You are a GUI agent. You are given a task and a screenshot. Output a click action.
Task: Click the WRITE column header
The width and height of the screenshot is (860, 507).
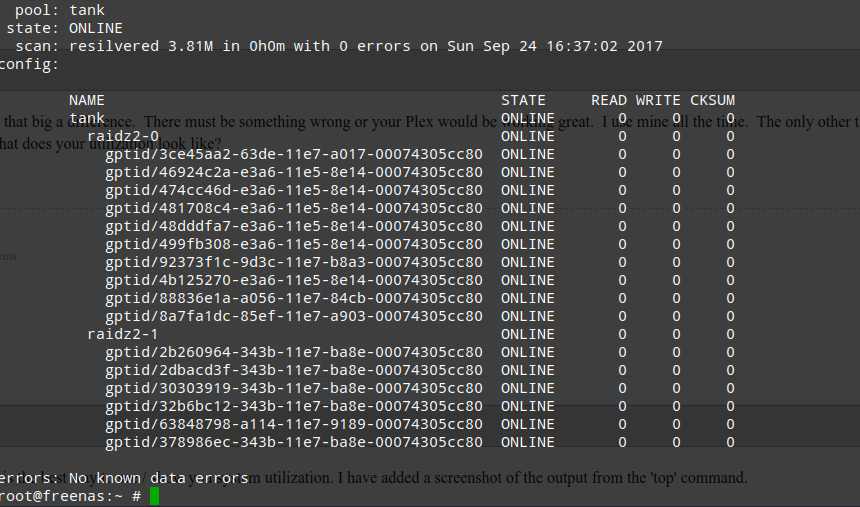[x=658, y=100]
